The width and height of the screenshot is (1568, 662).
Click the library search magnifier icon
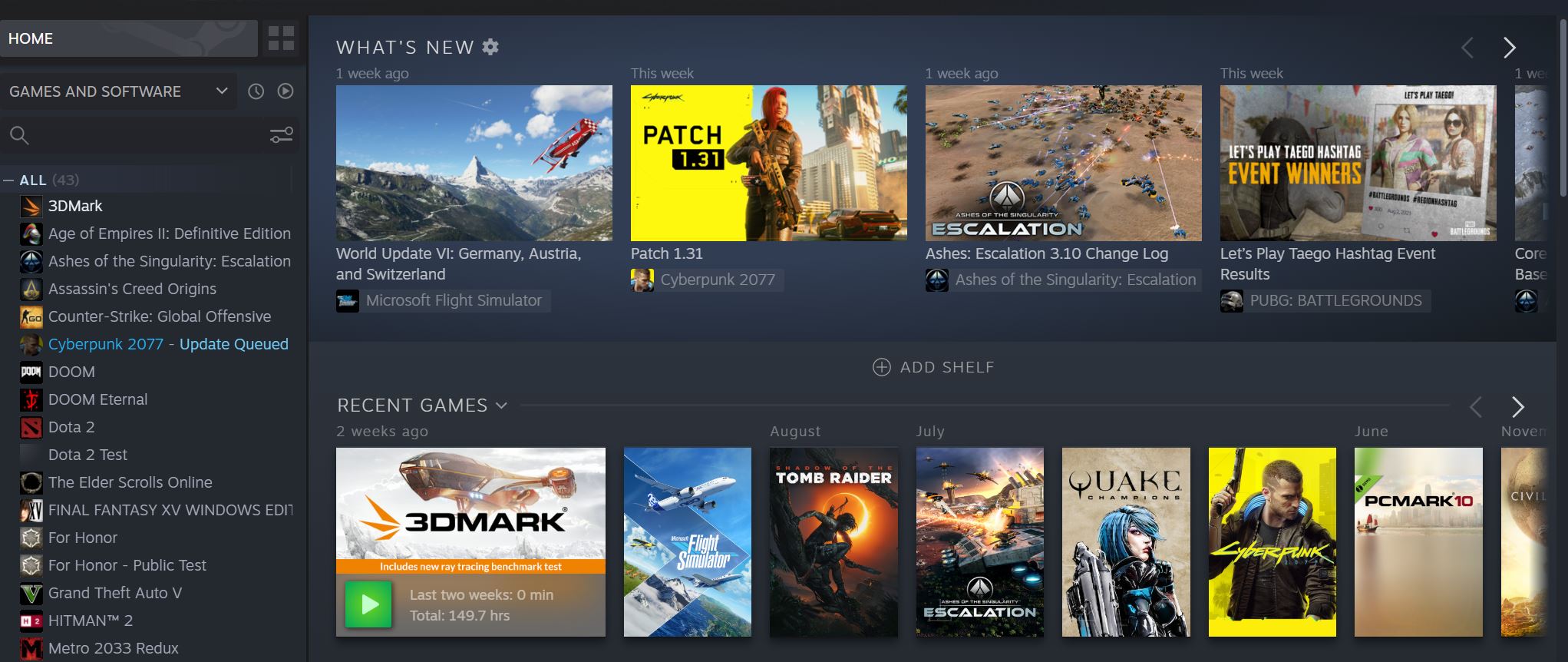point(19,136)
